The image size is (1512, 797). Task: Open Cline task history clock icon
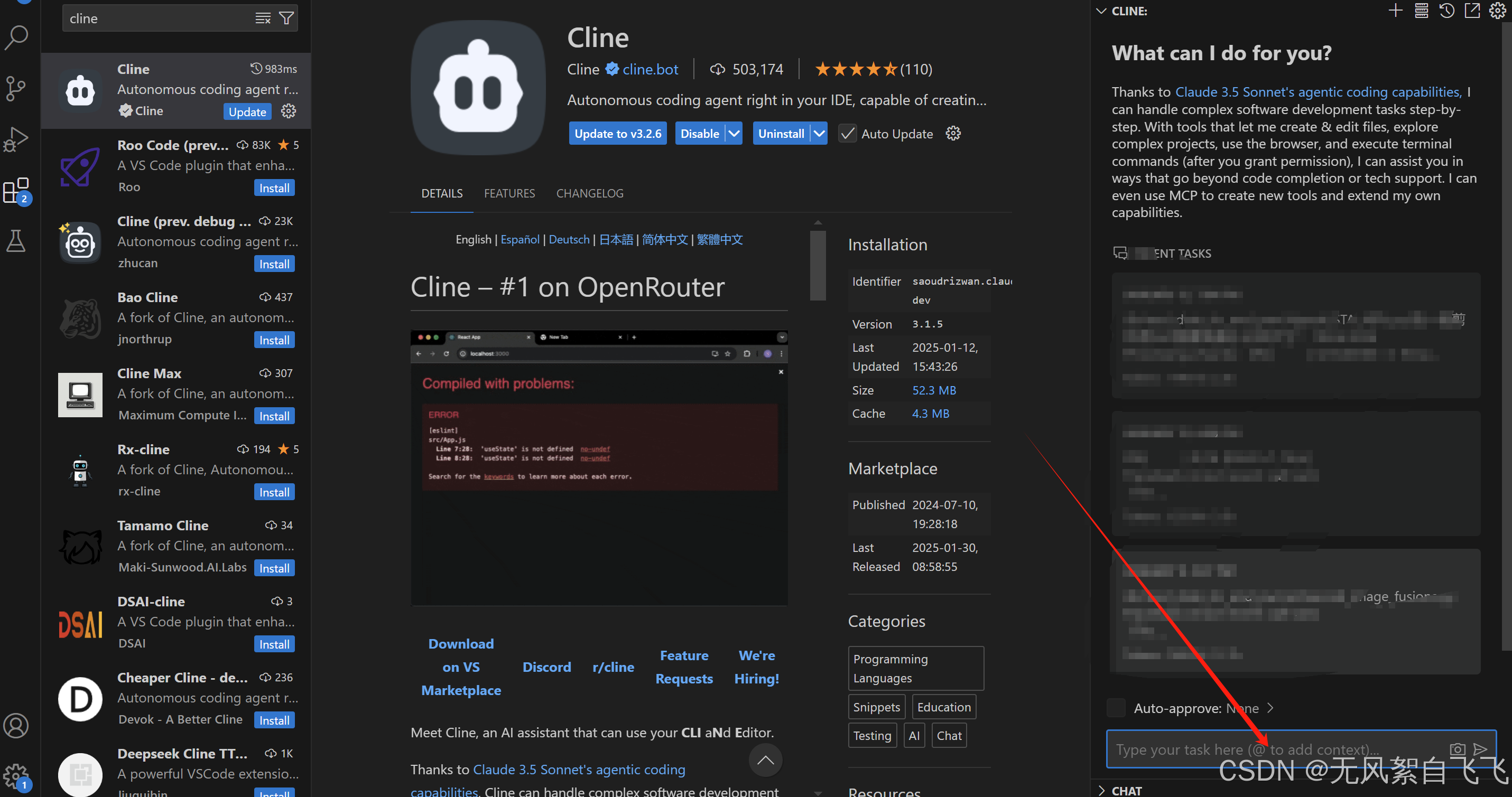[1446, 11]
